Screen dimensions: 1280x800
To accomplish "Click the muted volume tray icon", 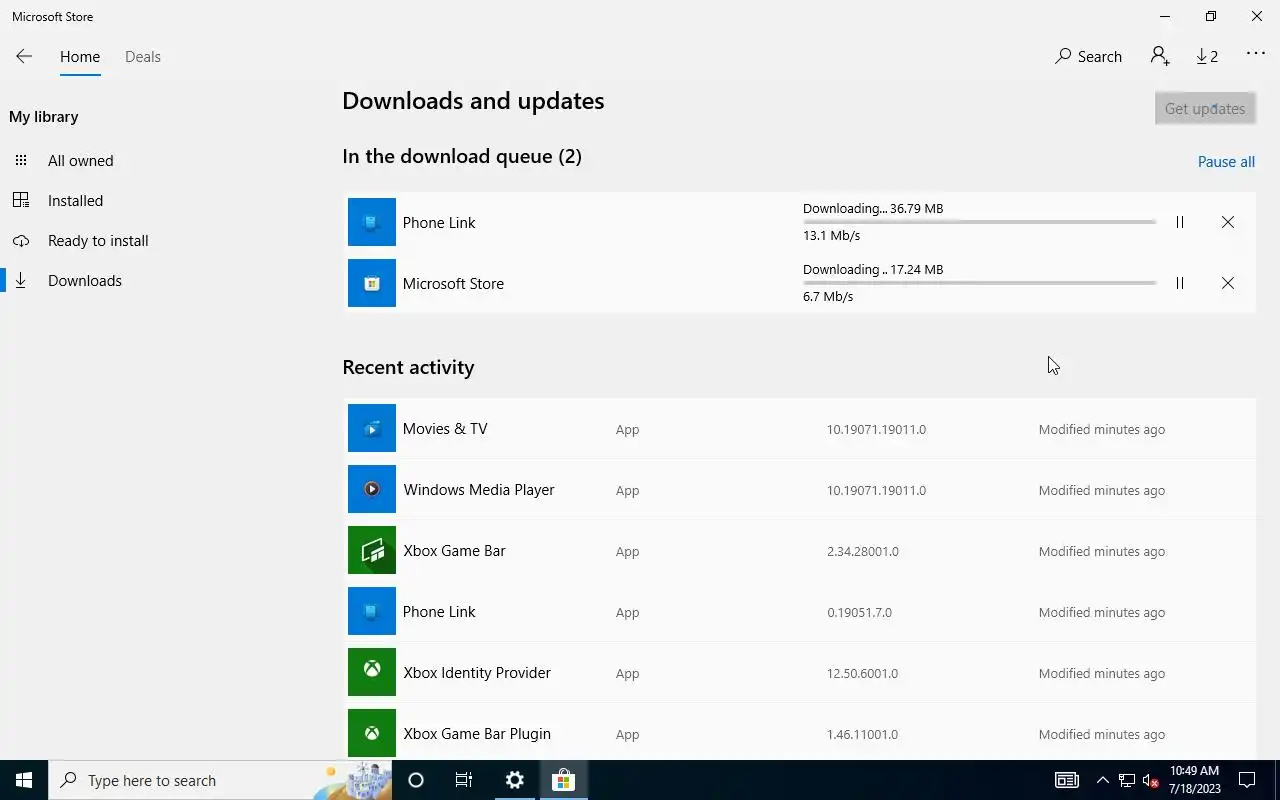I will pyautogui.click(x=1151, y=780).
